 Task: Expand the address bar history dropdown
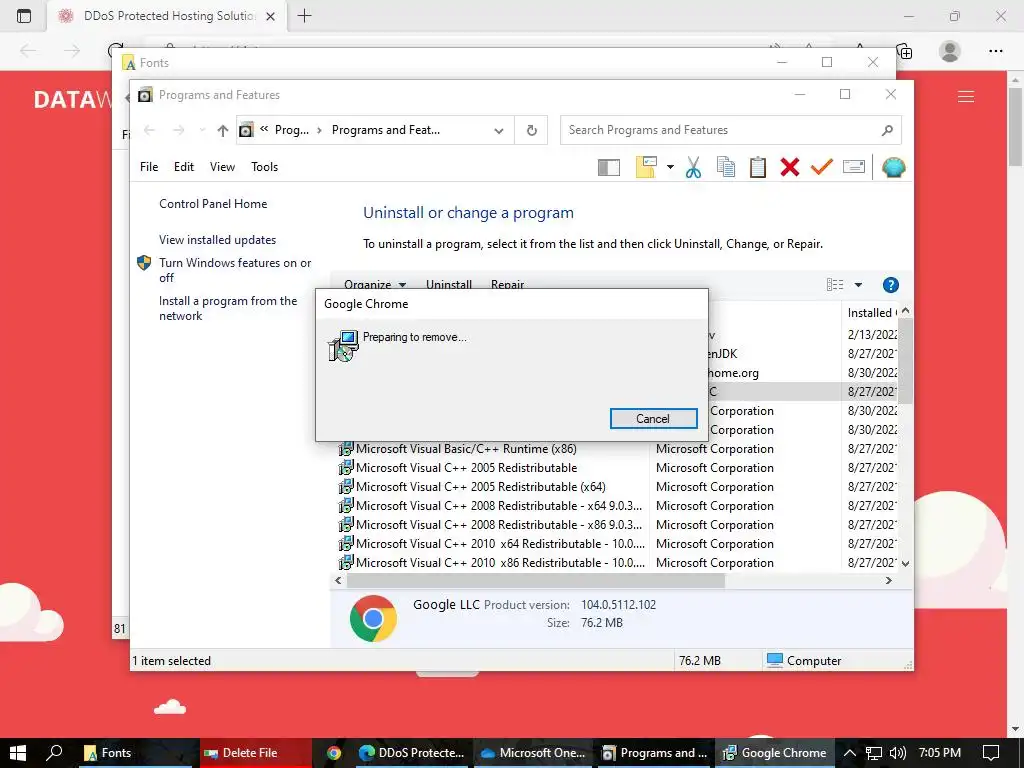coord(499,131)
